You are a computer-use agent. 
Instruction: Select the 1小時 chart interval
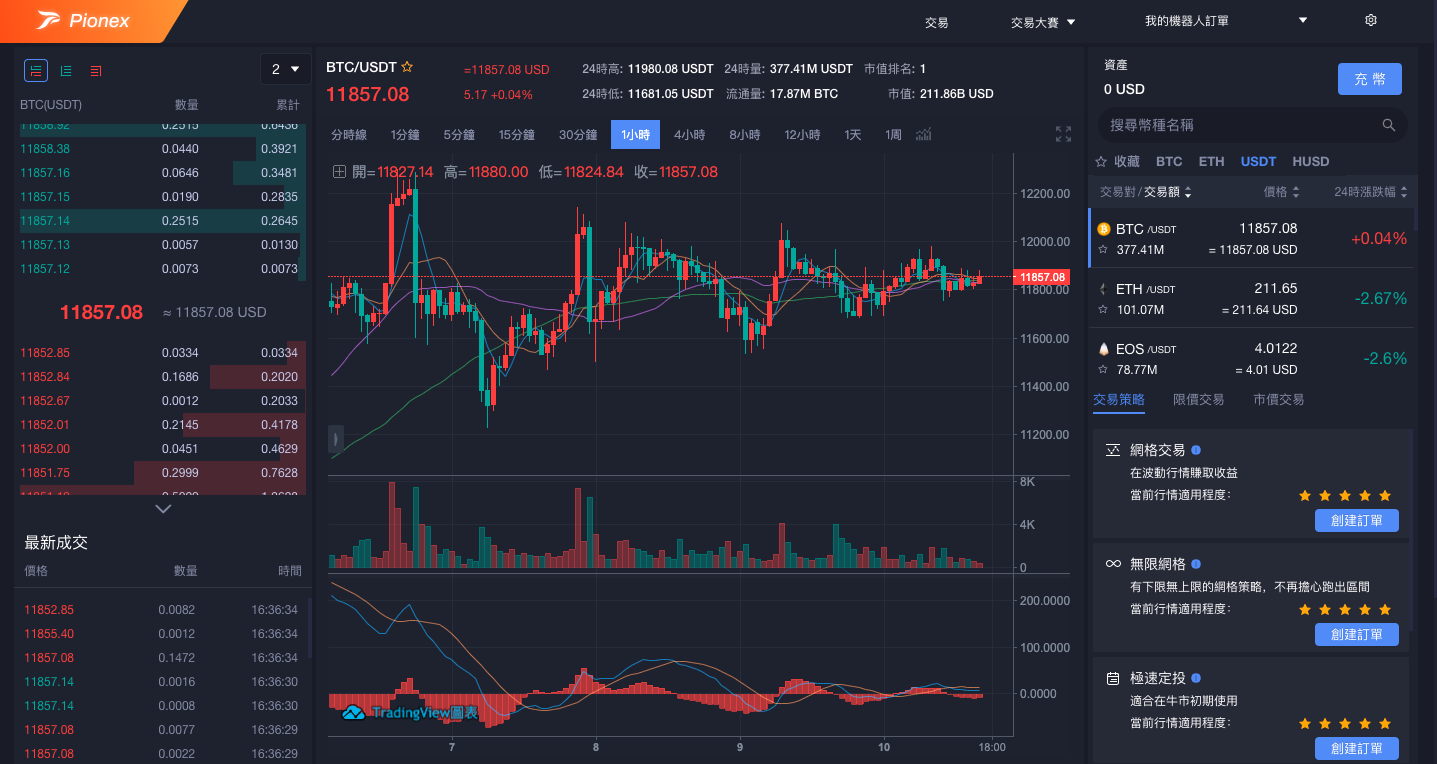[635, 135]
